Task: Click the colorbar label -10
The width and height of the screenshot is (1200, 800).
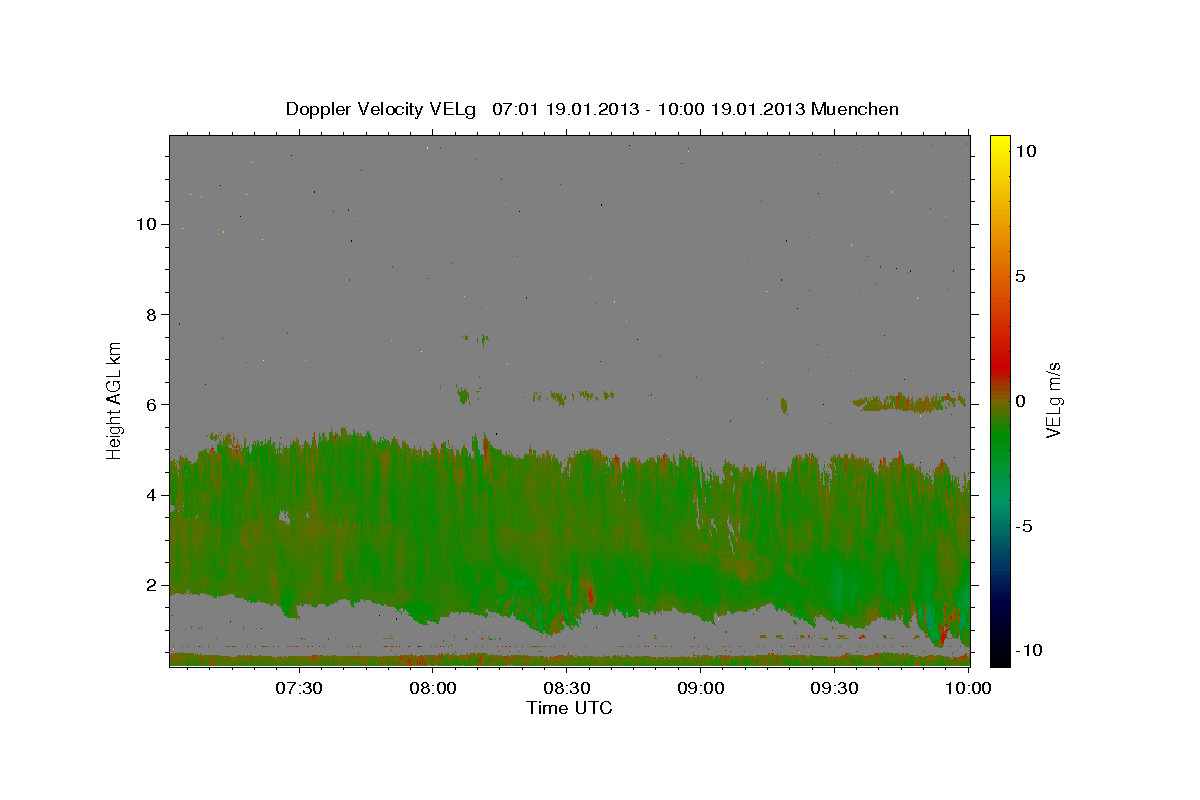Action: [x=1027, y=650]
